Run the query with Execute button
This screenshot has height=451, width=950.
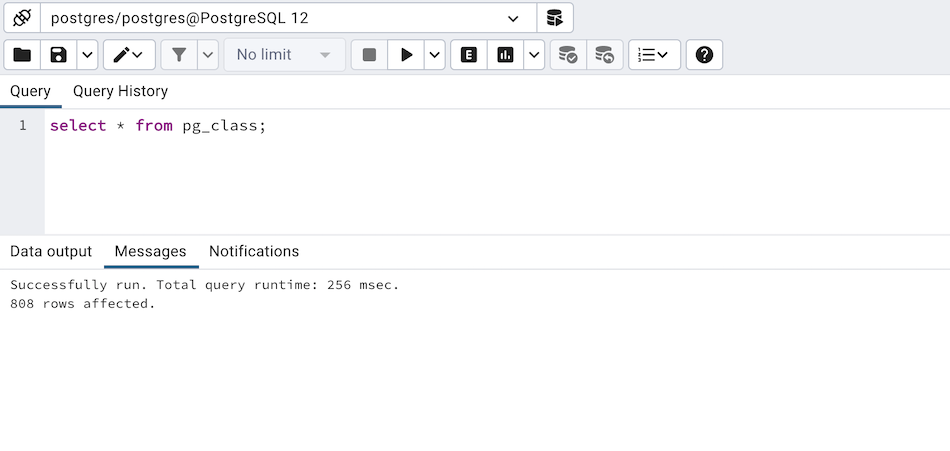click(x=406, y=55)
